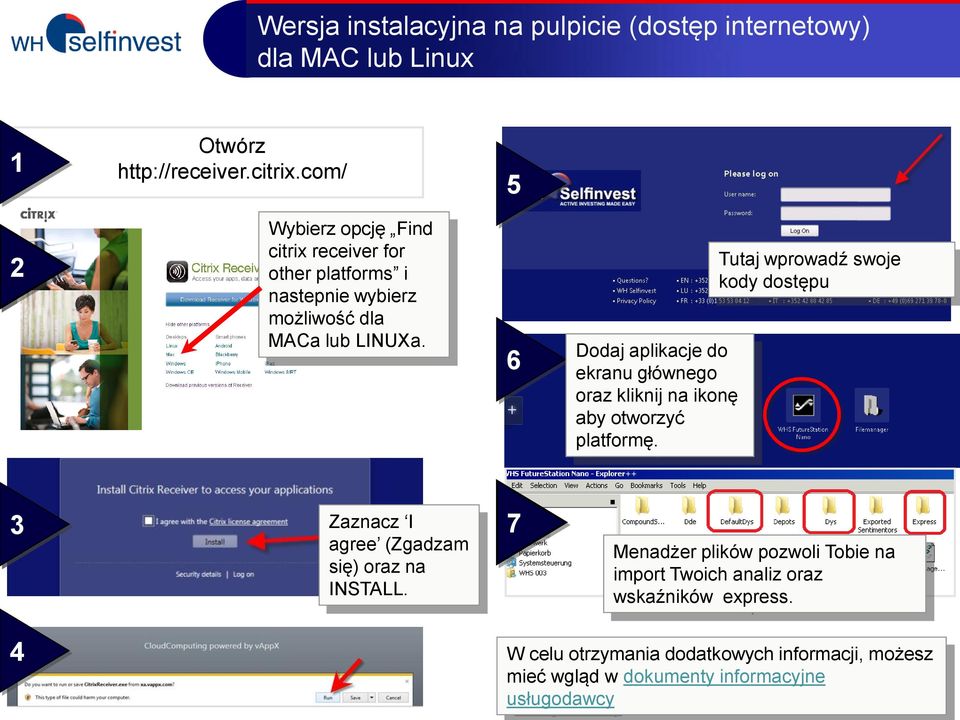This screenshot has width=960, height=720.
Task: Select the Windows 8/RT platform link
Action: tap(280, 372)
